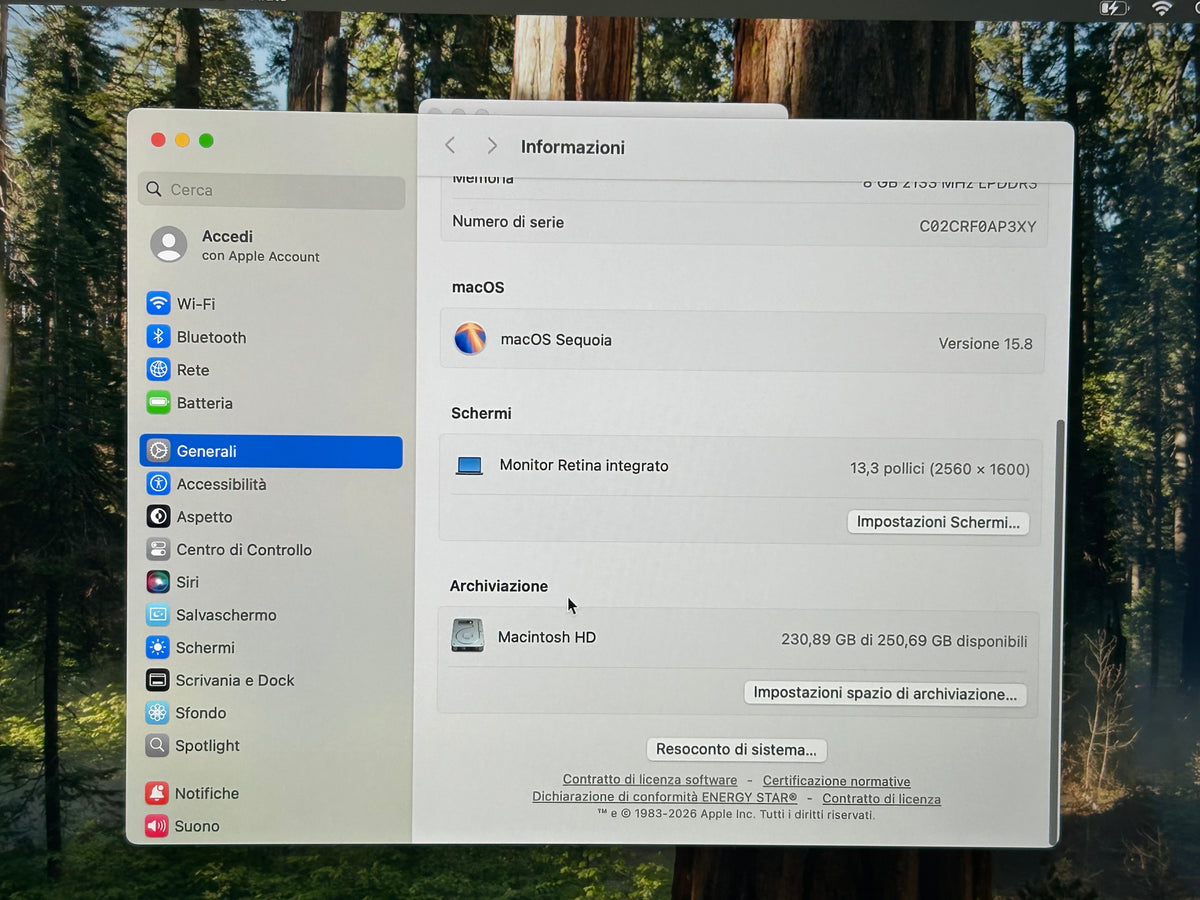
Task: Open the Contratto di licenza link
Action: coord(881,799)
